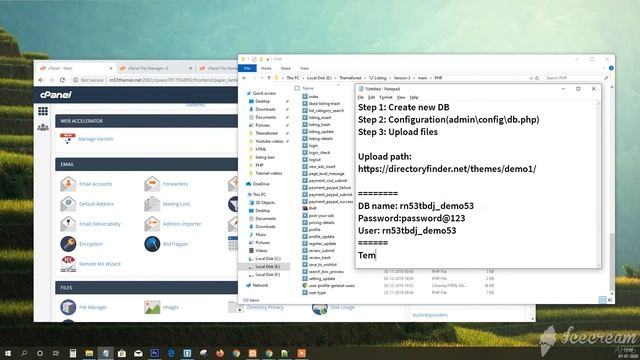Open Explorer Share ribbon tab
The height and width of the screenshot is (360, 640).
(286, 68)
